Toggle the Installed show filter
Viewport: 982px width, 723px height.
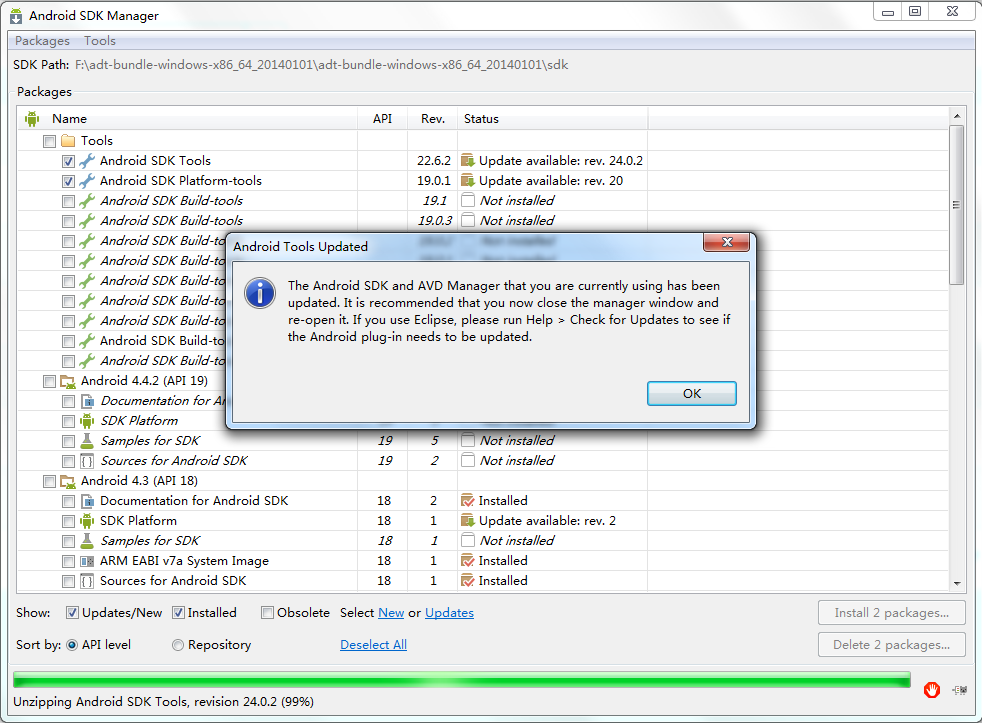point(178,613)
